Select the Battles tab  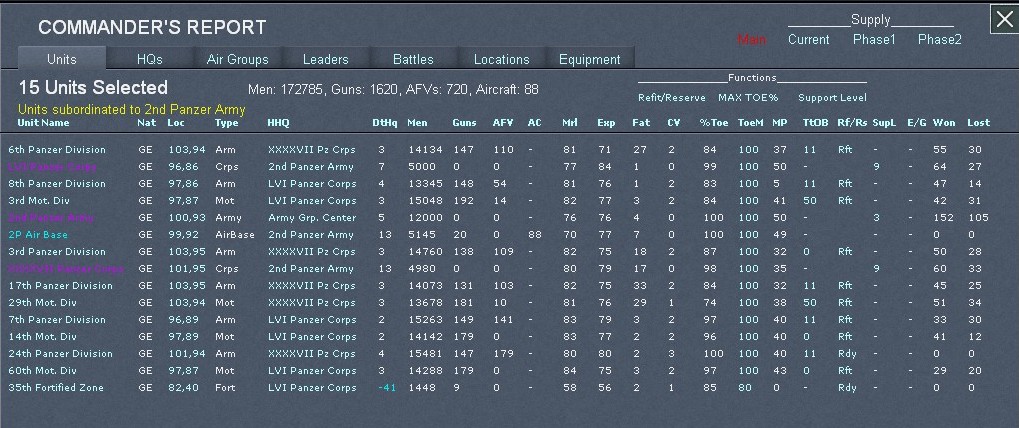(413, 59)
